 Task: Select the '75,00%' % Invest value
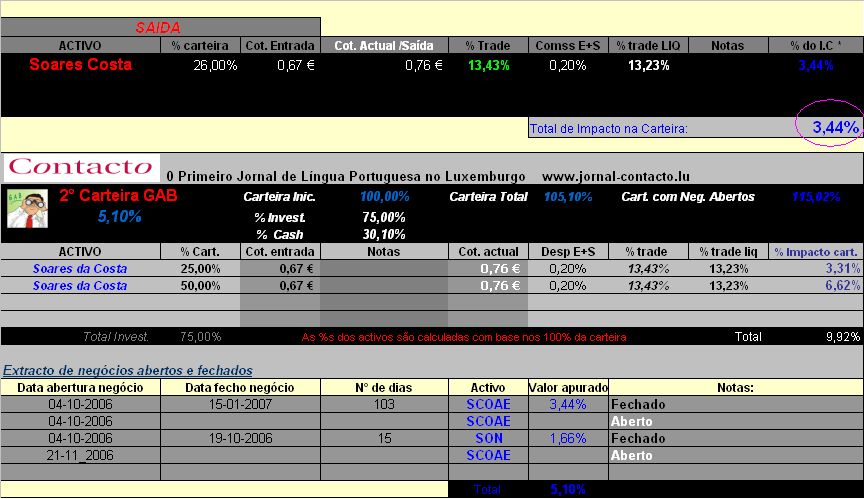click(x=384, y=217)
